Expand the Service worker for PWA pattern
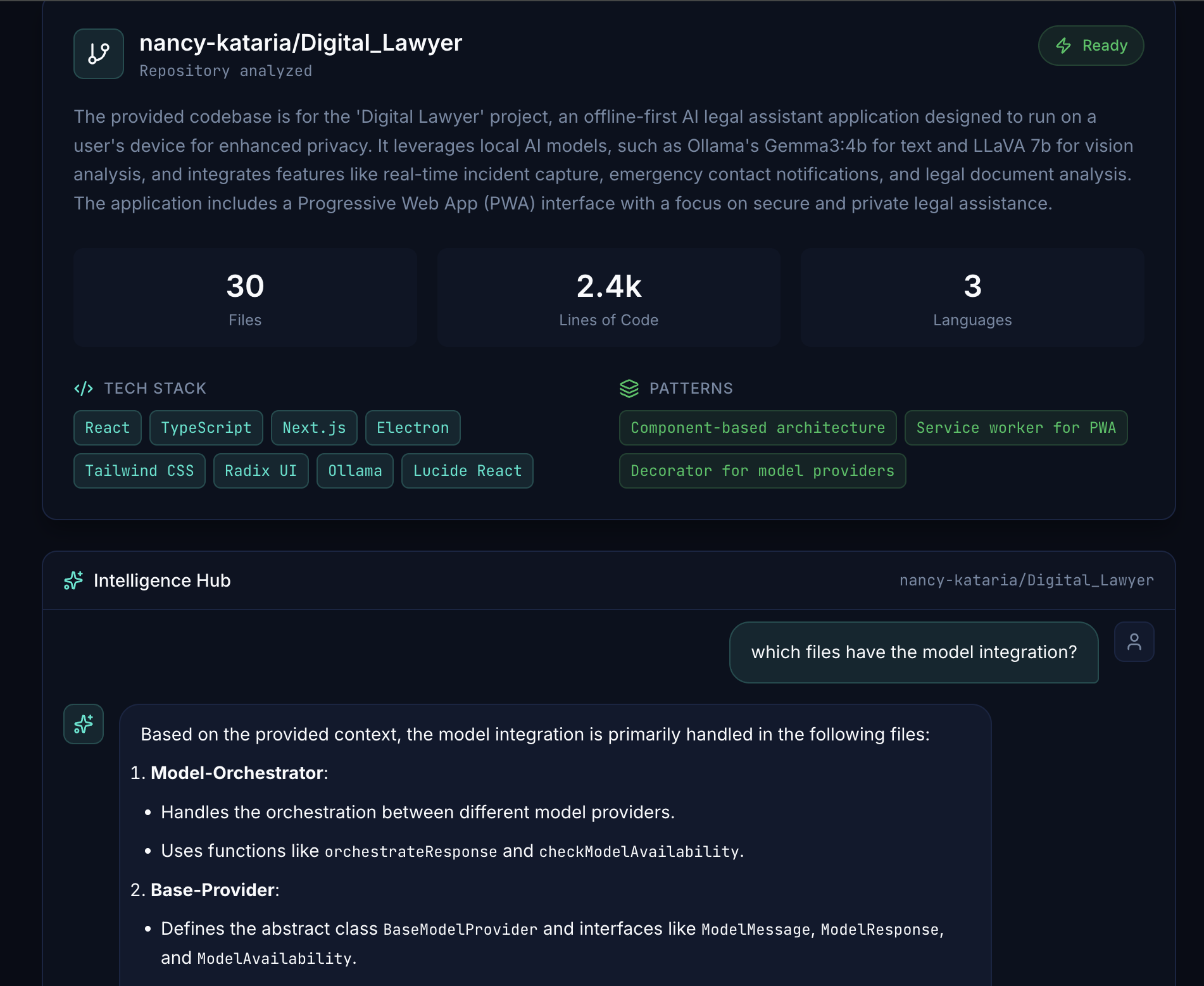The width and height of the screenshot is (1204, 986). tap(1016, 427)
